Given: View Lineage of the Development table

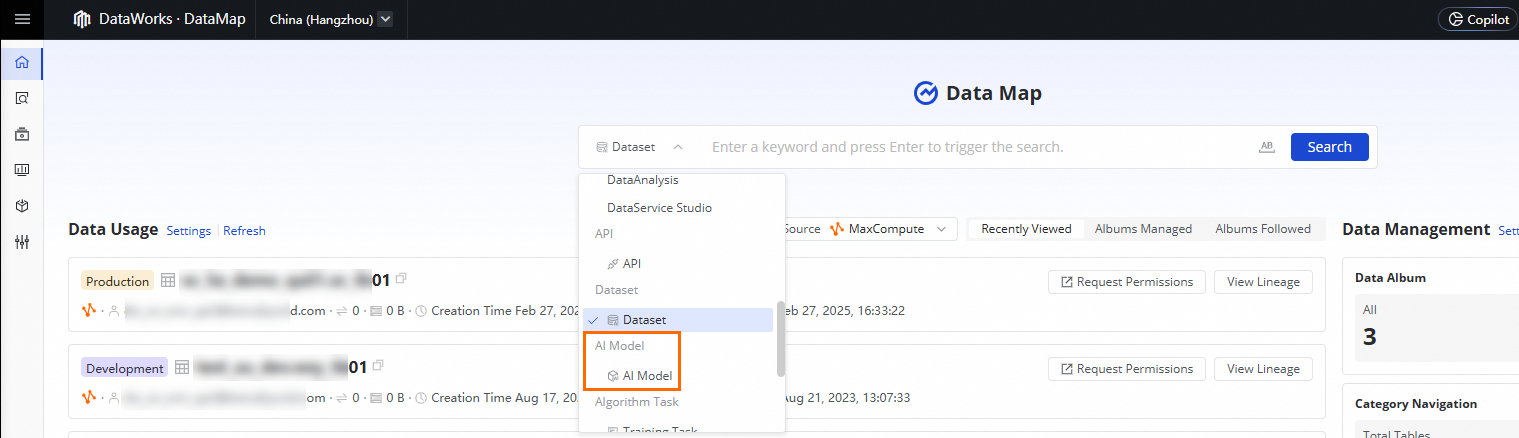Looking at the screenshot, I should click(x=1263, y=369).
